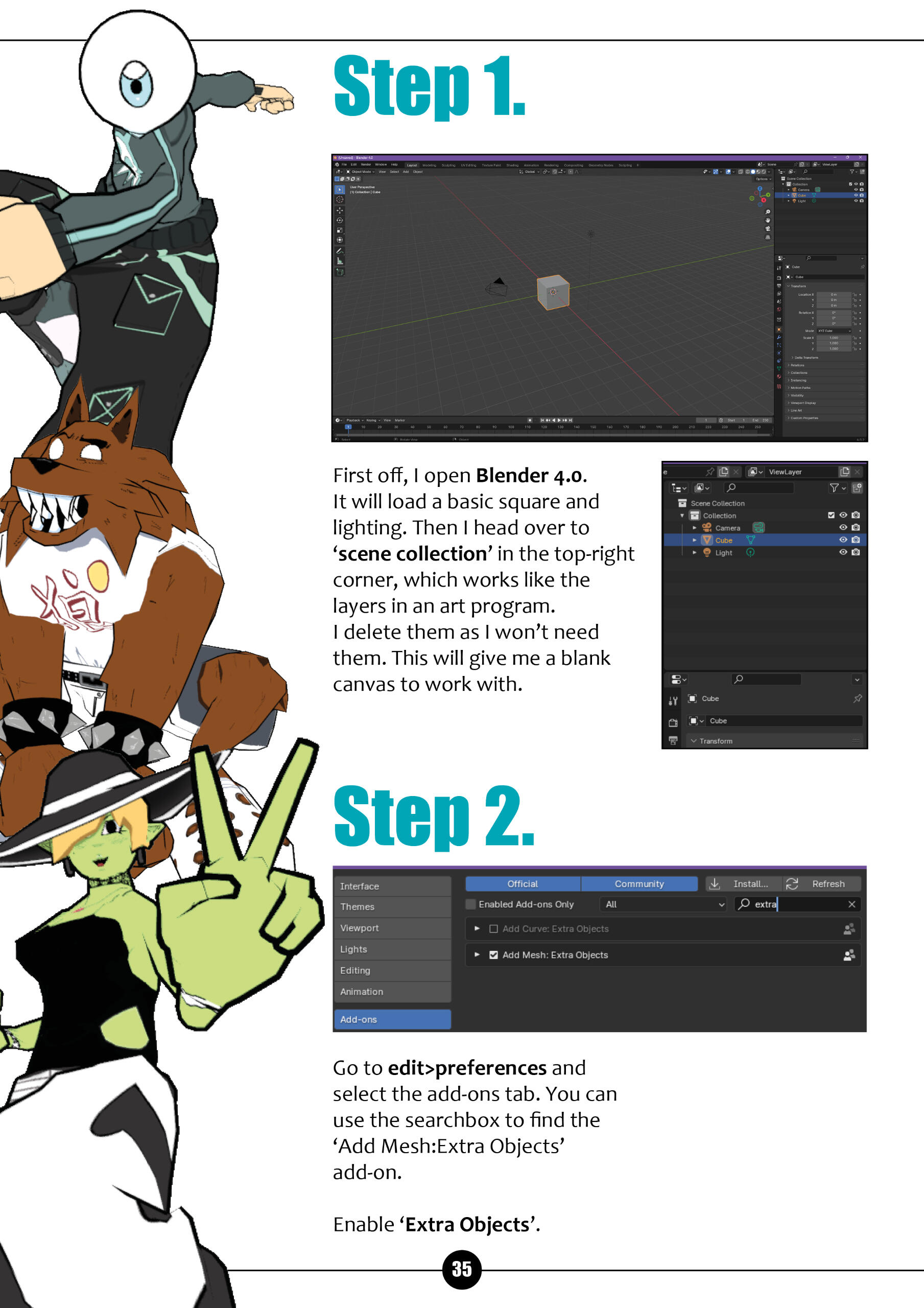Screen dimensions: 924x1308
Task: Tick the Enabled Add-ons Only checkbox
Action: (471, 904)
